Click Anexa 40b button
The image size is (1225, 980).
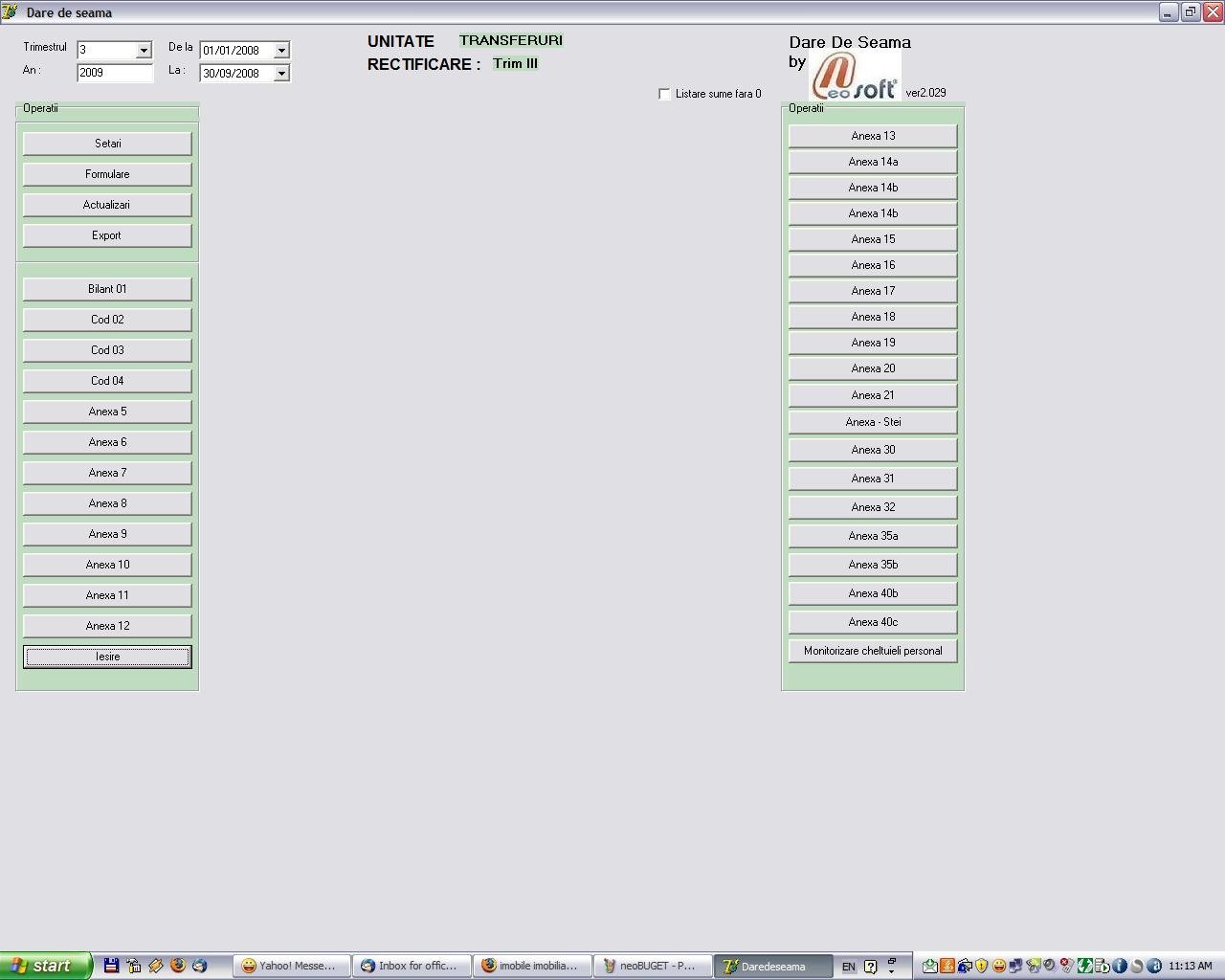point(873,593)
